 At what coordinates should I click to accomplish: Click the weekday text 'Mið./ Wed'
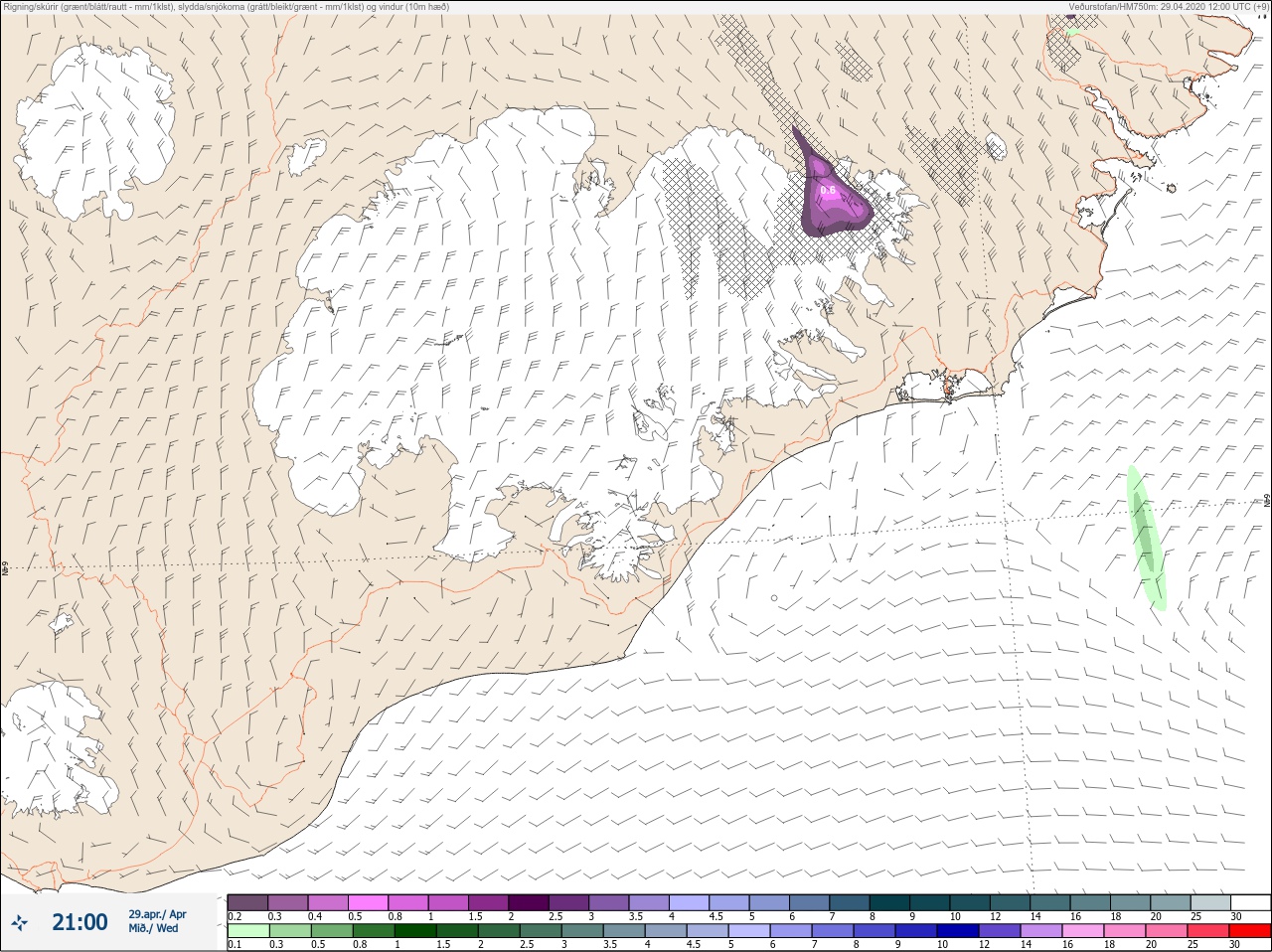point(154,928)
